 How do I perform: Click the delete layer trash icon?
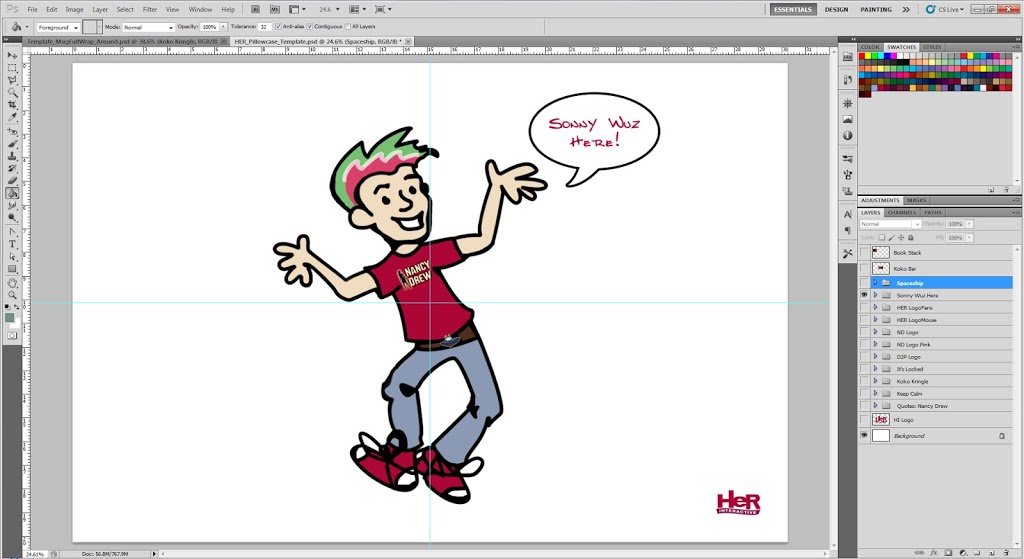(1006, 553)
